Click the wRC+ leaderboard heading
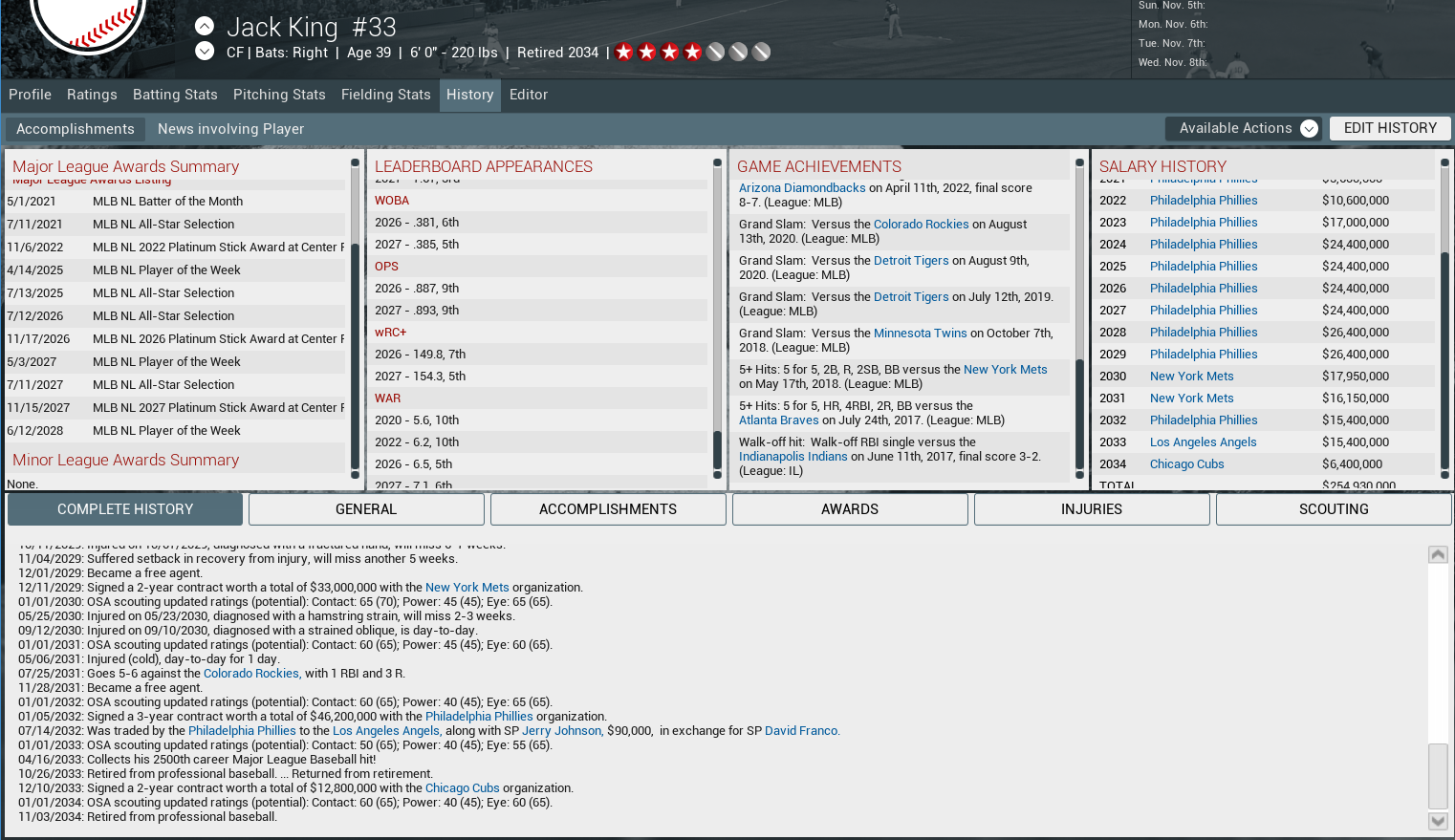This screenshot has width=1455, height=840. pos(391,333)
